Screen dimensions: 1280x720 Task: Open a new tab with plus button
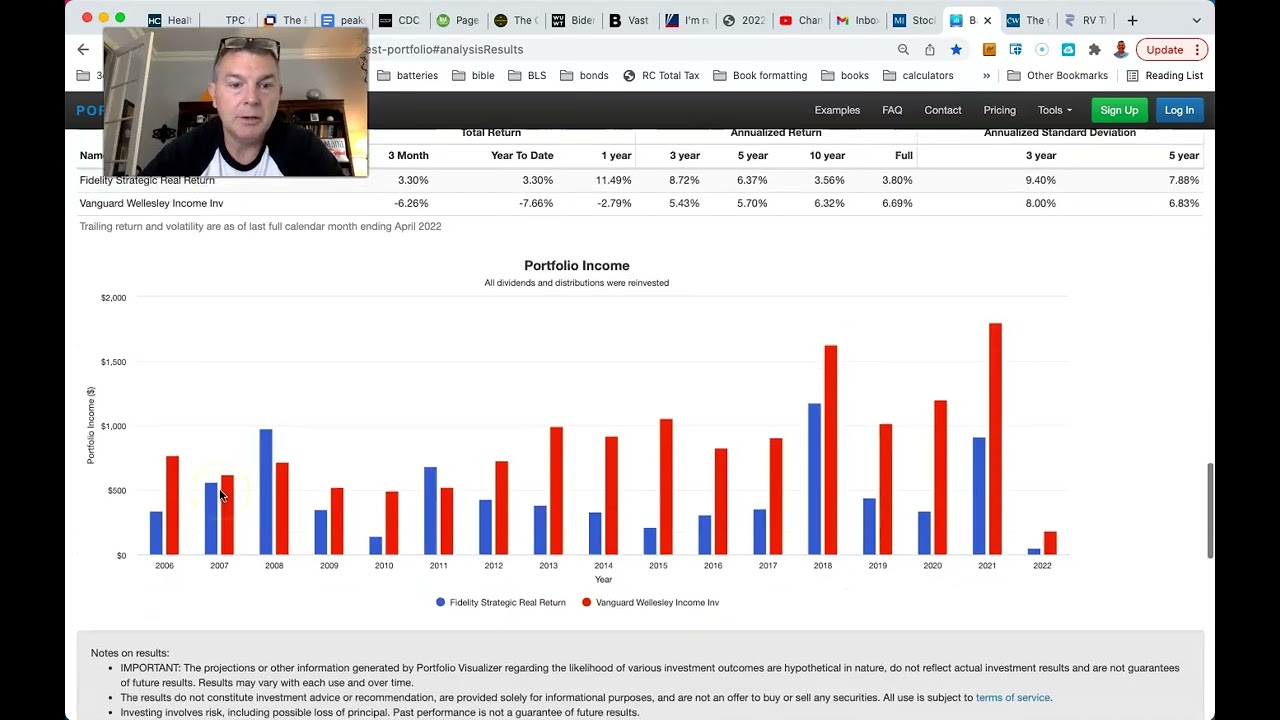[1132, 20]
